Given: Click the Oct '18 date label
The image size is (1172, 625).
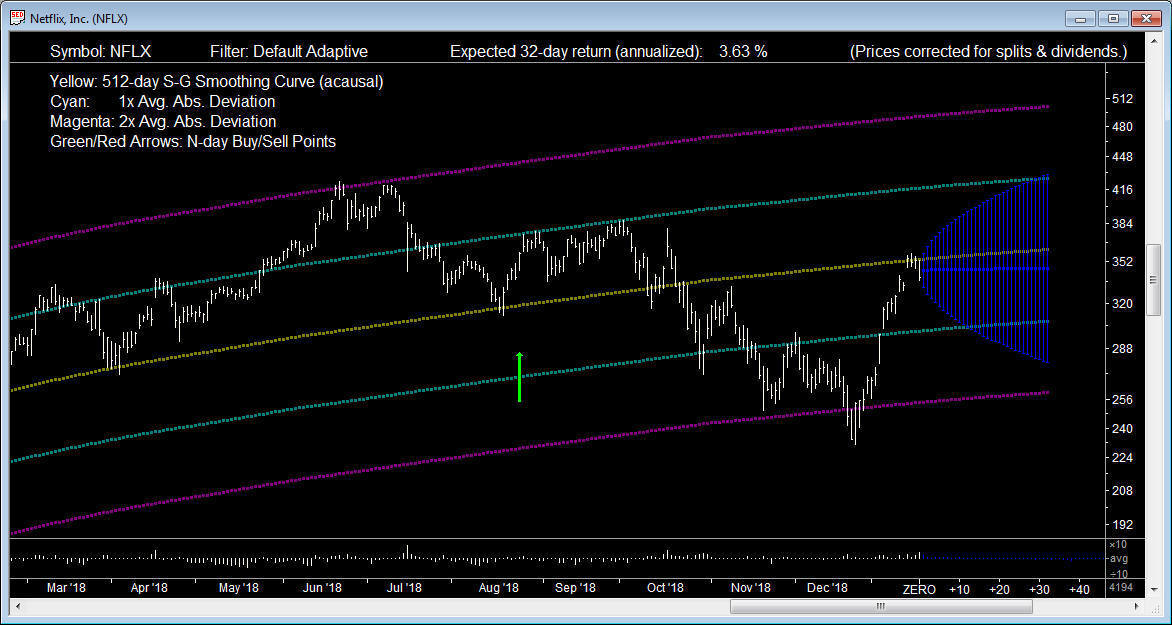Looking at the screenshot, I should (x=665, y=588).
